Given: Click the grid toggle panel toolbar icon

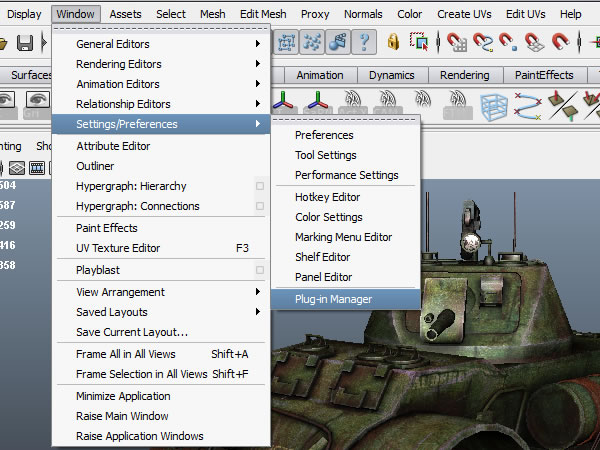Looking at the screenshot, I should [17, 168].
